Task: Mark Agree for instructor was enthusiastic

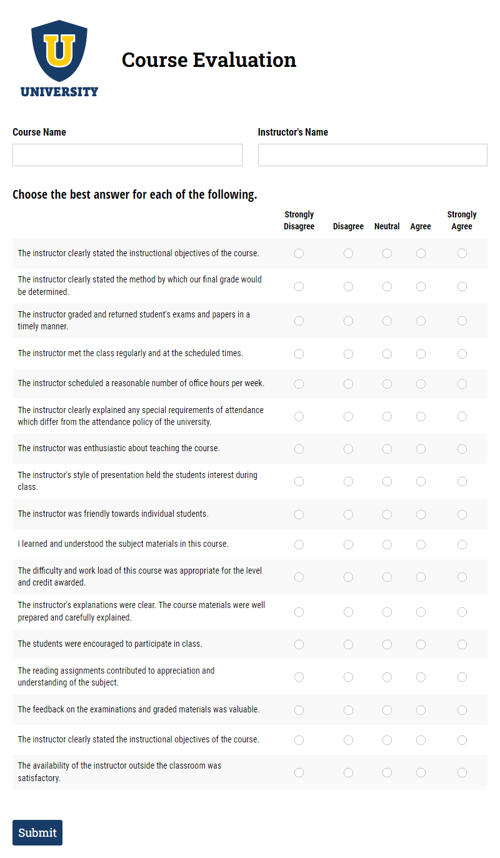Action: pos(421,449)
